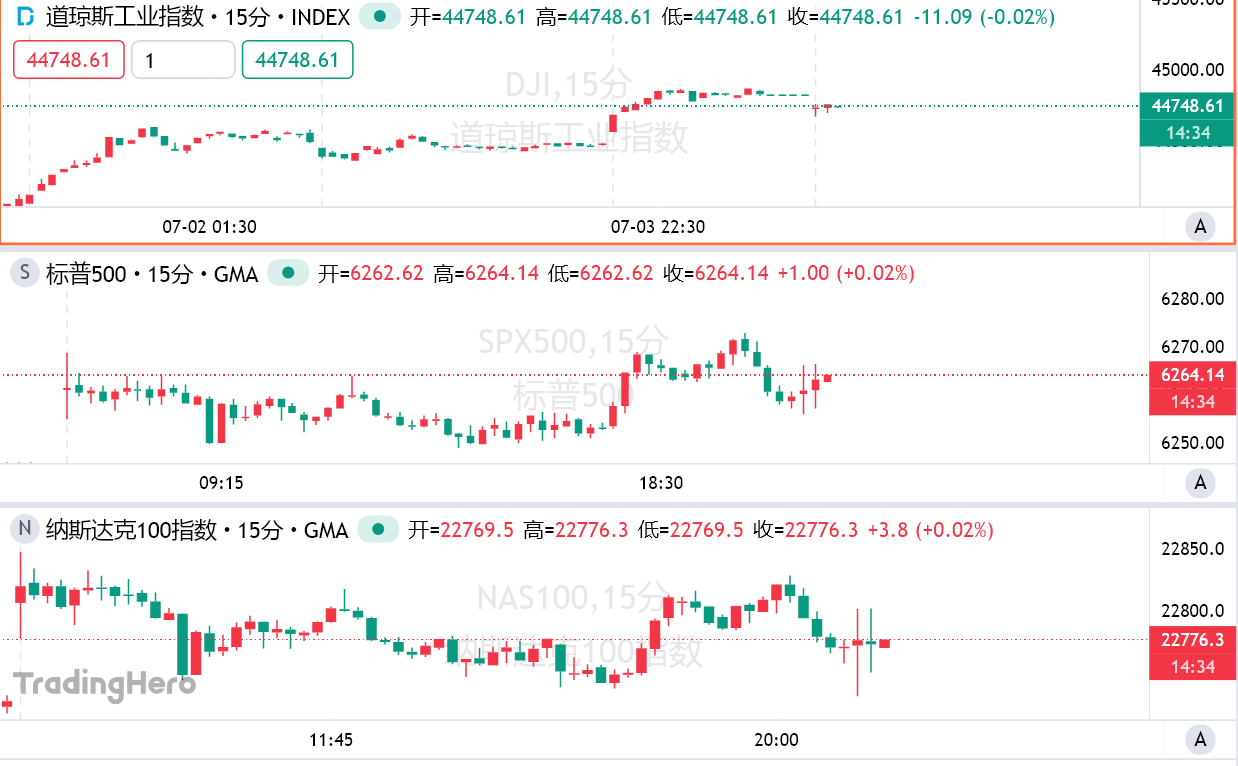
Task: Click the green-outlined buy price button 44748.61
Action: [x=297, y=60]
